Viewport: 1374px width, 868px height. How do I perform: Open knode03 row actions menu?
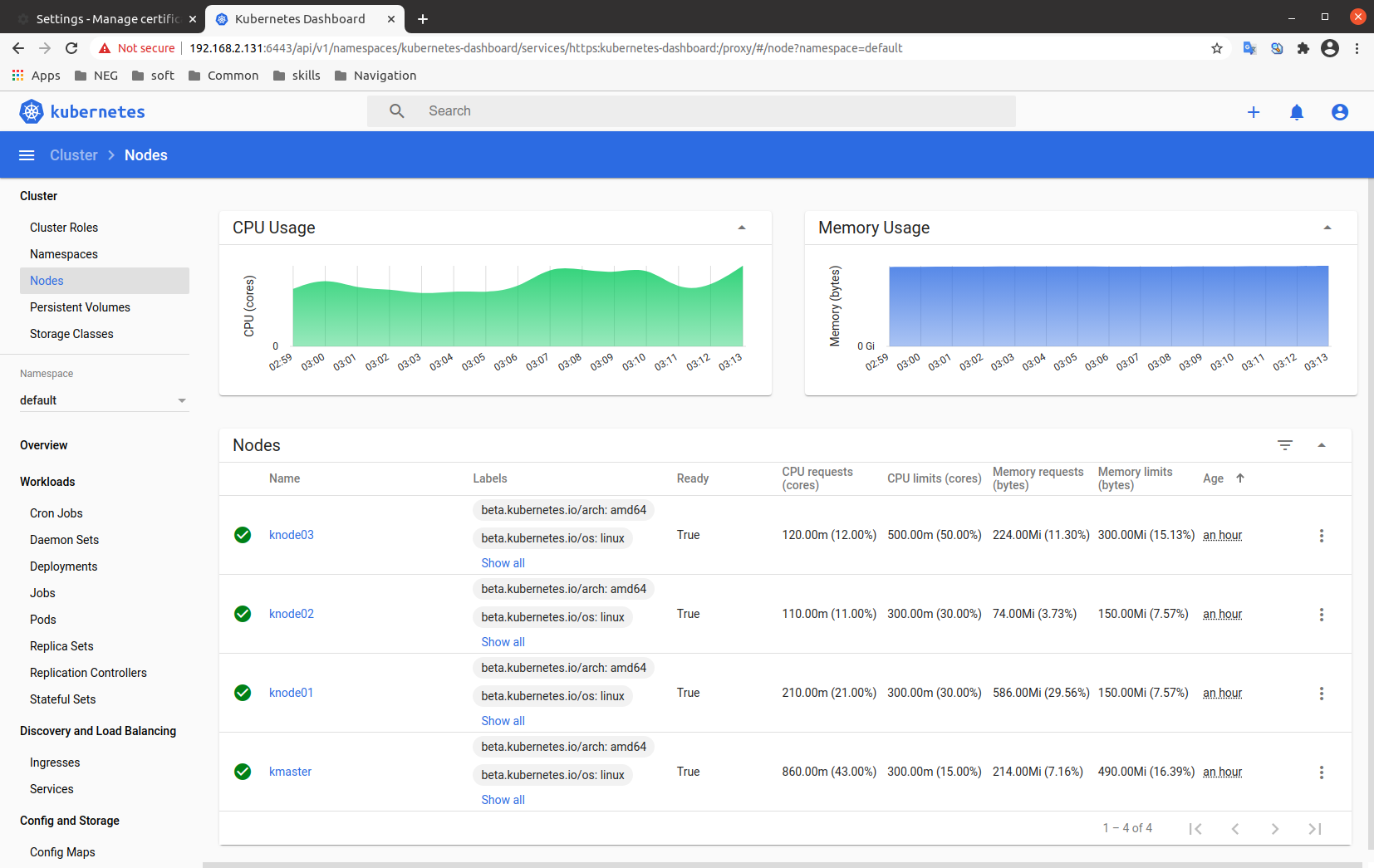pyautogui.click(x=1322, y=536)
